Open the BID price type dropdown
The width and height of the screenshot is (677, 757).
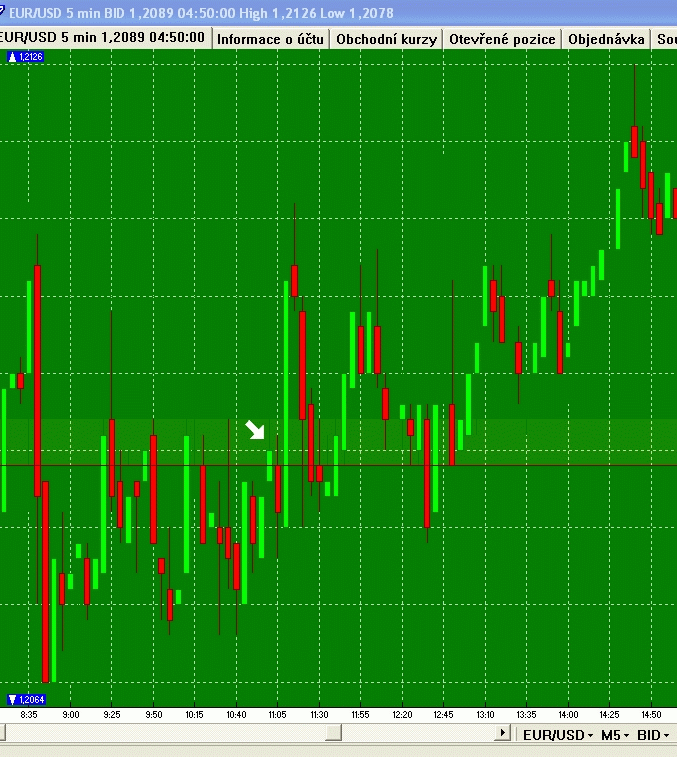[x=653, y=735]
